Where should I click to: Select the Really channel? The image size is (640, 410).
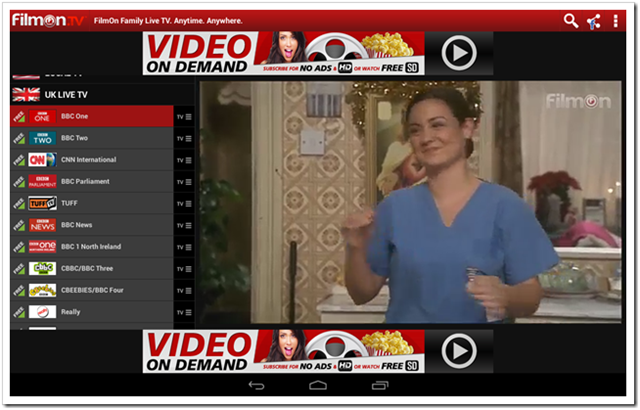(92, 312)
